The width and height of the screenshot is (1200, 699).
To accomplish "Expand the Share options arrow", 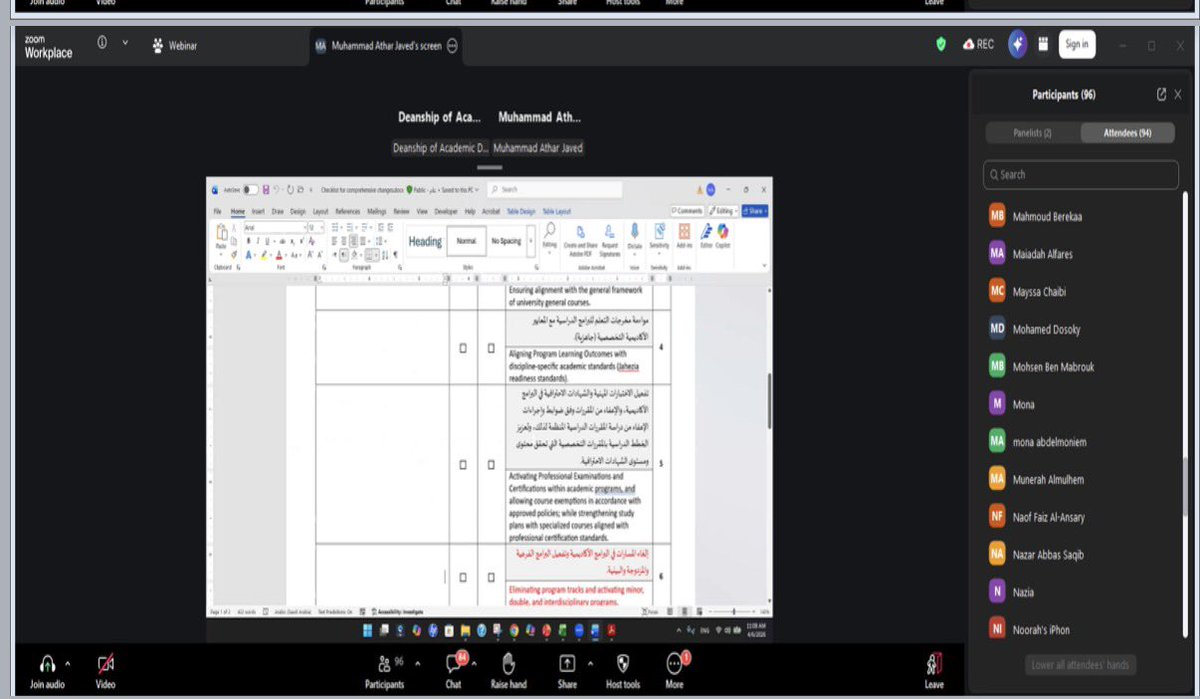I will [x=590, y=664].
